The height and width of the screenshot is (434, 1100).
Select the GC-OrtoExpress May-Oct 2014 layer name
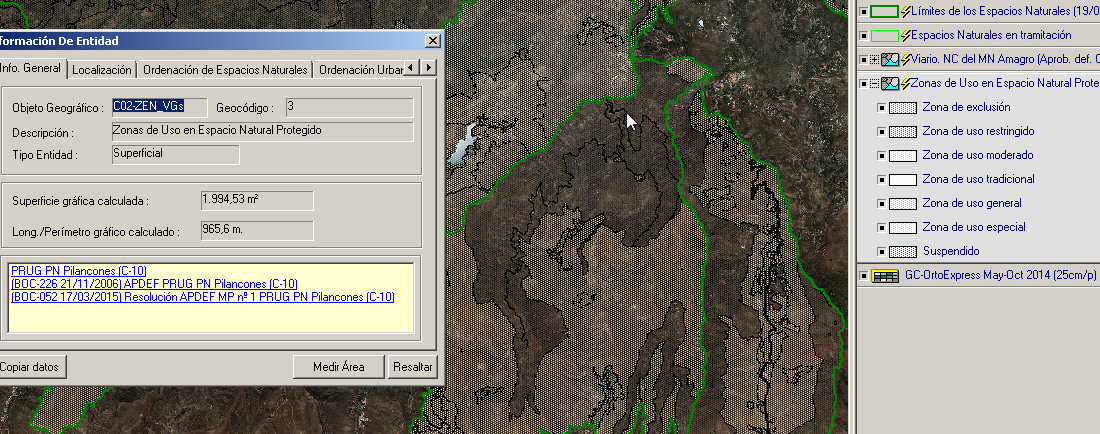click(1002, 276)
